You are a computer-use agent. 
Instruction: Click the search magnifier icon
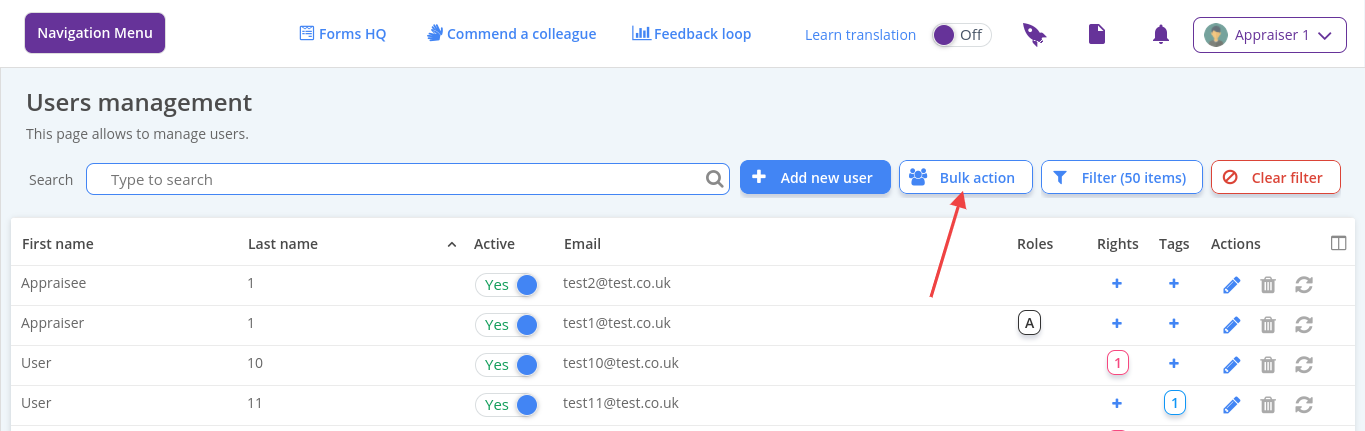tap(715, 179)
